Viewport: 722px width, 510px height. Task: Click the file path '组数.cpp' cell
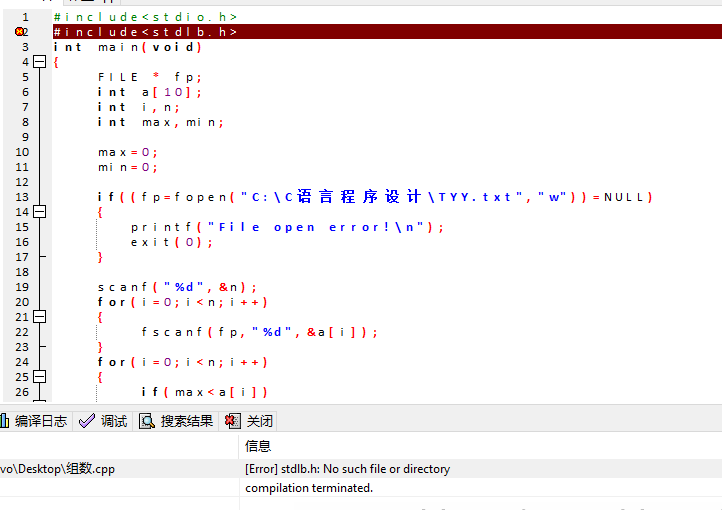[58, 469]
